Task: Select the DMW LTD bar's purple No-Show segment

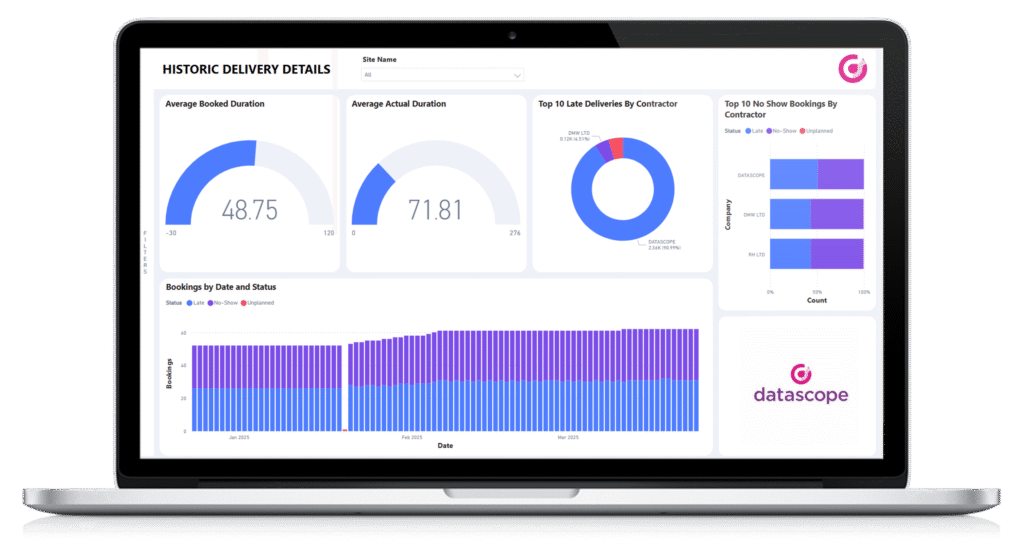Action: [x=837, y=214]
